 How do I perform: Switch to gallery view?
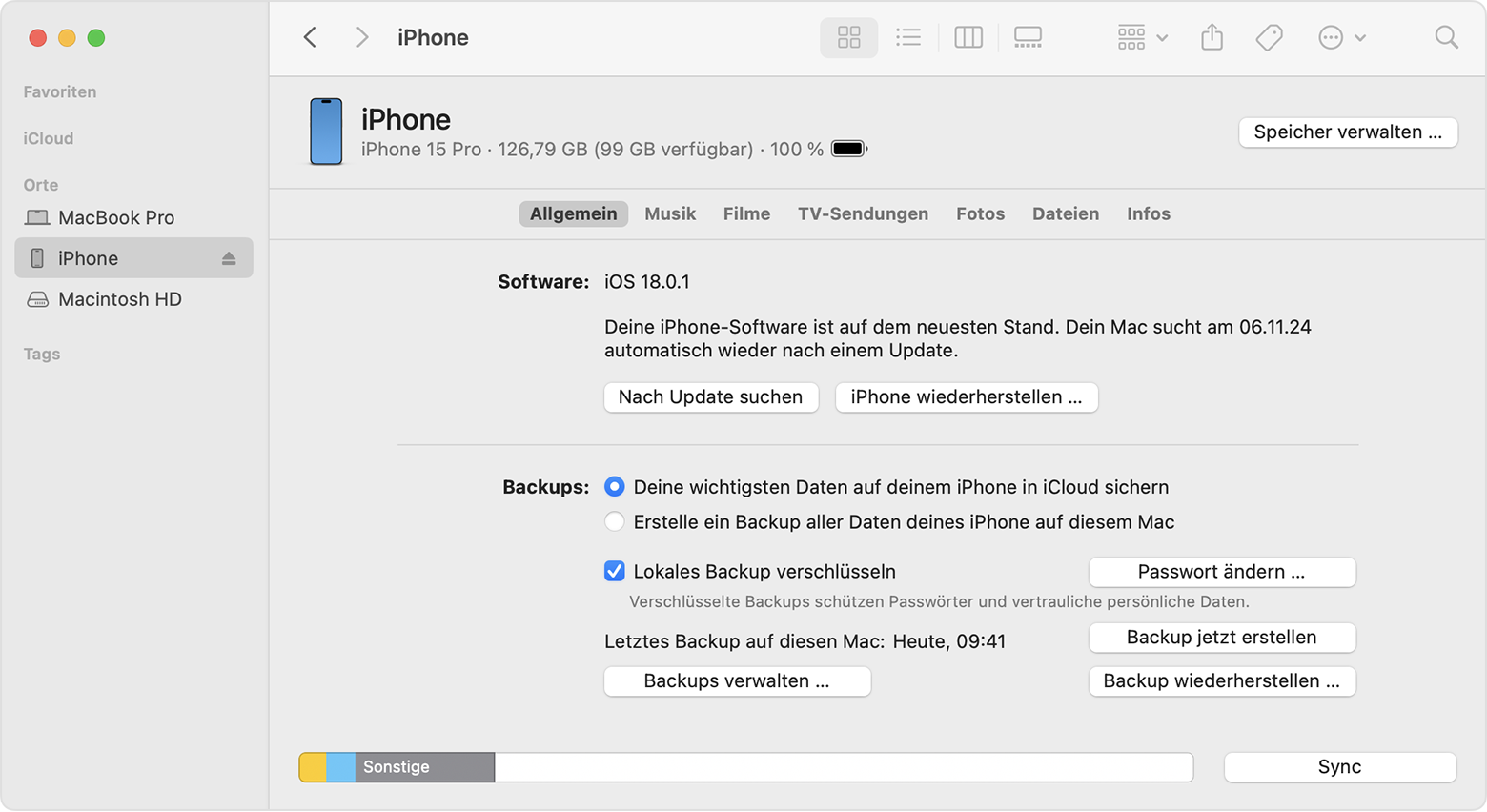pos(1028,37)
